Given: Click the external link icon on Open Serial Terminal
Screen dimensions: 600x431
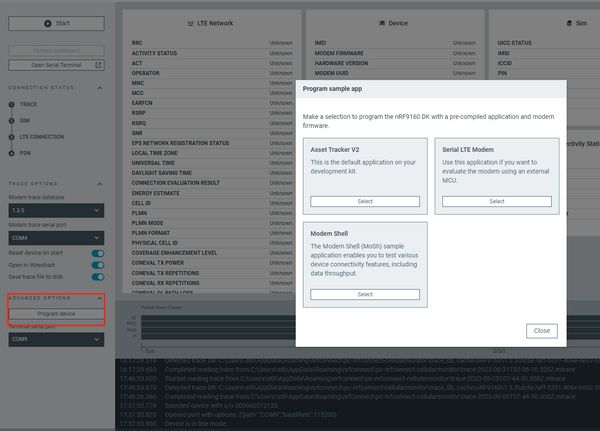Looking at the screenshot, I should point(98,65).
